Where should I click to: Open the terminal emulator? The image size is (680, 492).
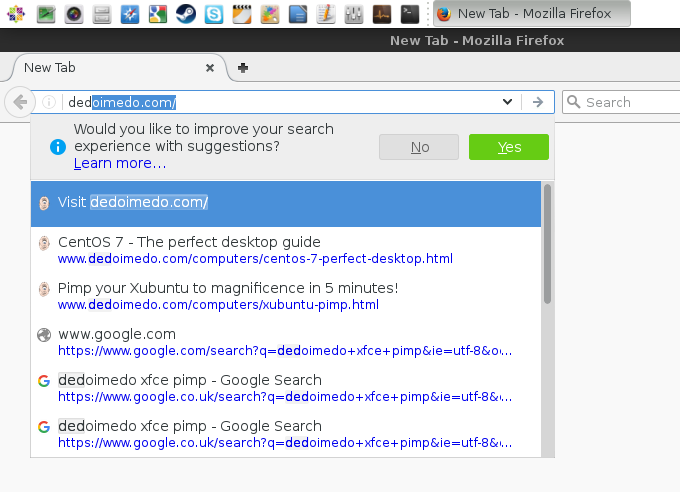click(x=410, y=14)
